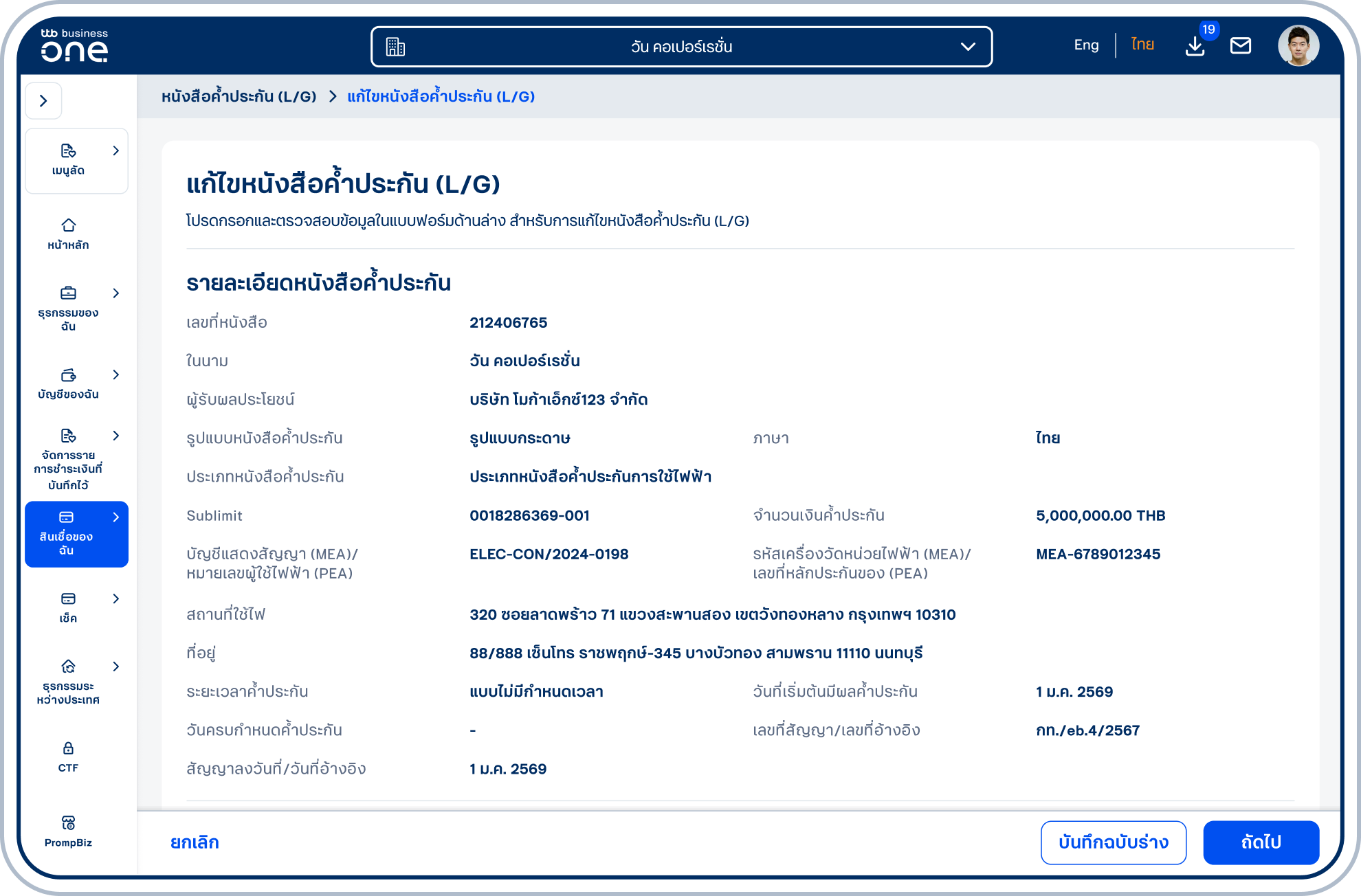The image size is (1361, 896).
Task: Open the PrompBiz icon
Action: click(68, 823)
